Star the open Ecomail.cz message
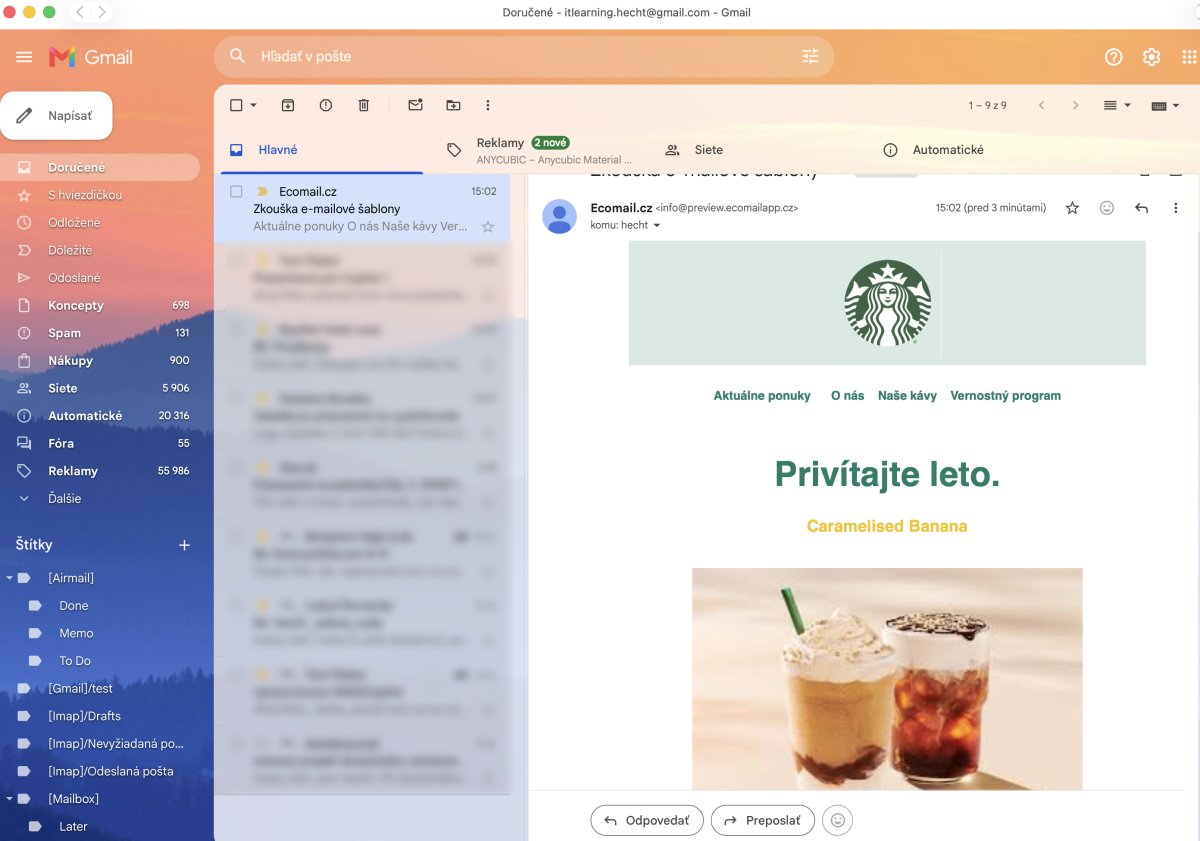This screenshot has width=1200, height=841. pos(1072,208)
